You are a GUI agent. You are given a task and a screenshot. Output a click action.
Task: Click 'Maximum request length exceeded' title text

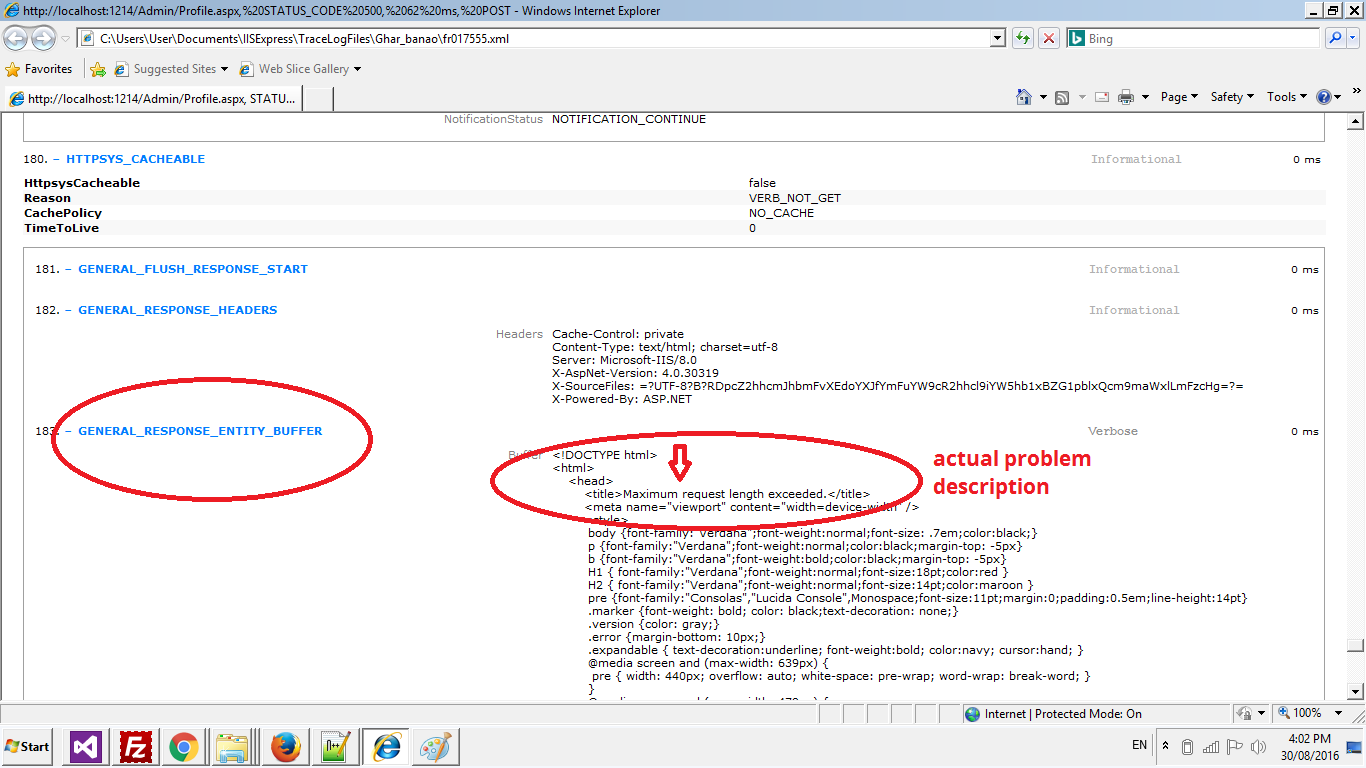click(725, 494)
